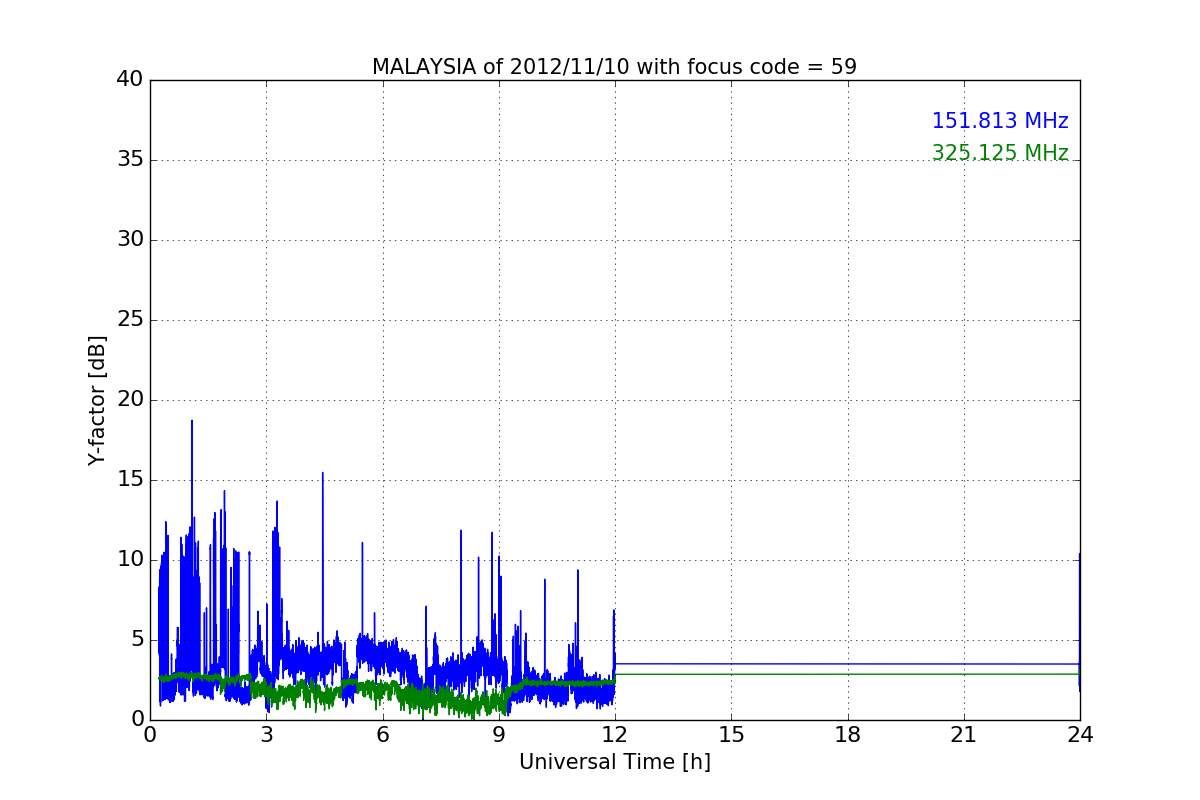Screen dimensions: 1200x800
Task: Click the x-axis tick label 3
Action: coord(266,735)
